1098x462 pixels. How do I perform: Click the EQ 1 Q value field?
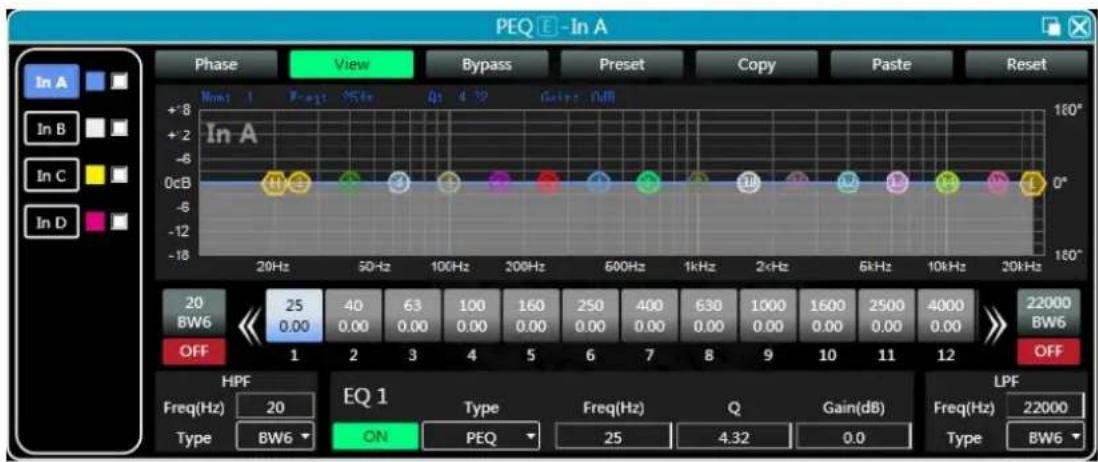(734, 438)
